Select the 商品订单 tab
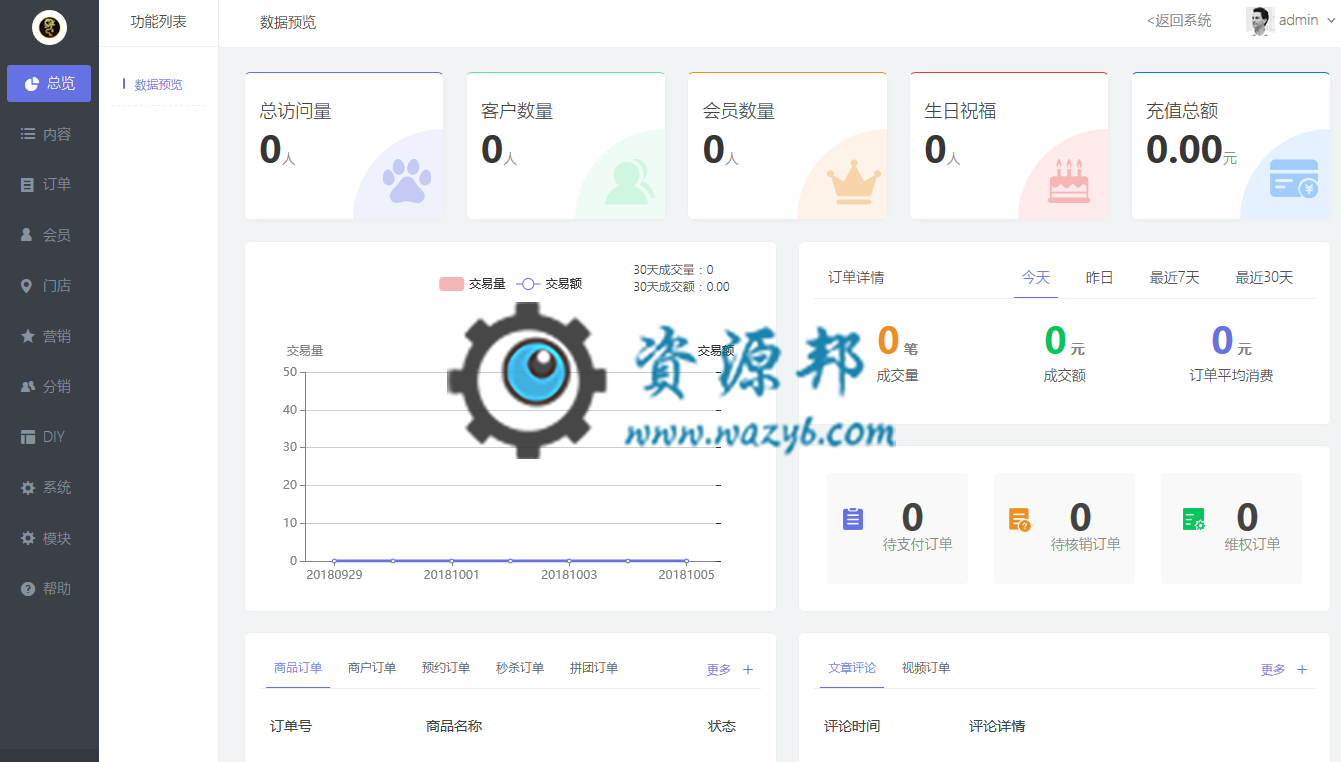 pos(298,668)
